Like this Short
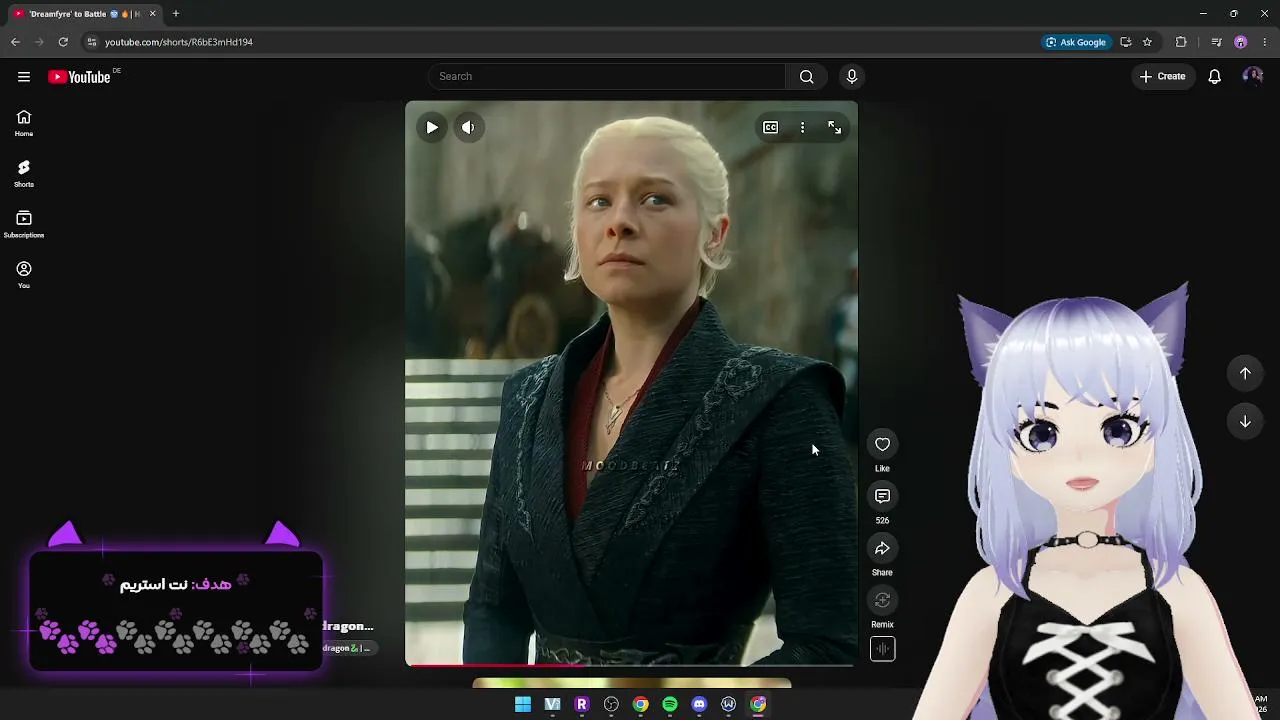The height and width of the screenshot is (720, 1280). point(882,445)
